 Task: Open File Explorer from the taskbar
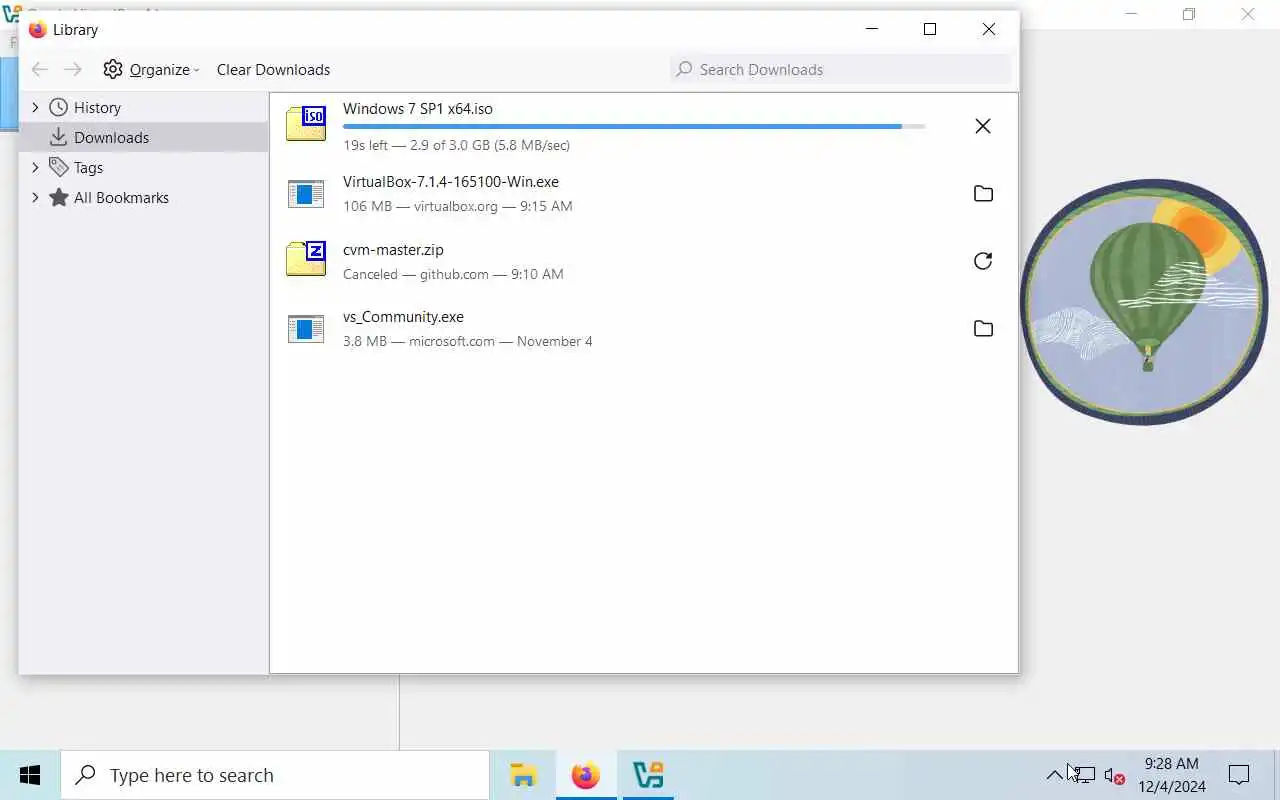524,775
